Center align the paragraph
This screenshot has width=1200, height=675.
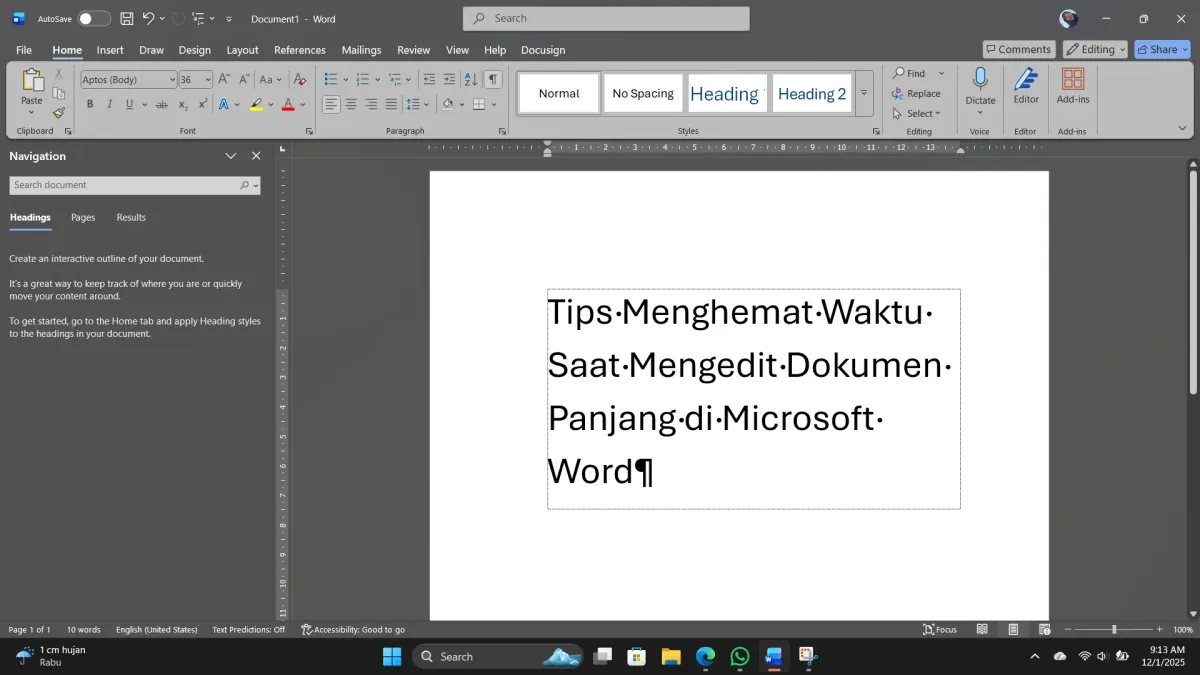351,104
